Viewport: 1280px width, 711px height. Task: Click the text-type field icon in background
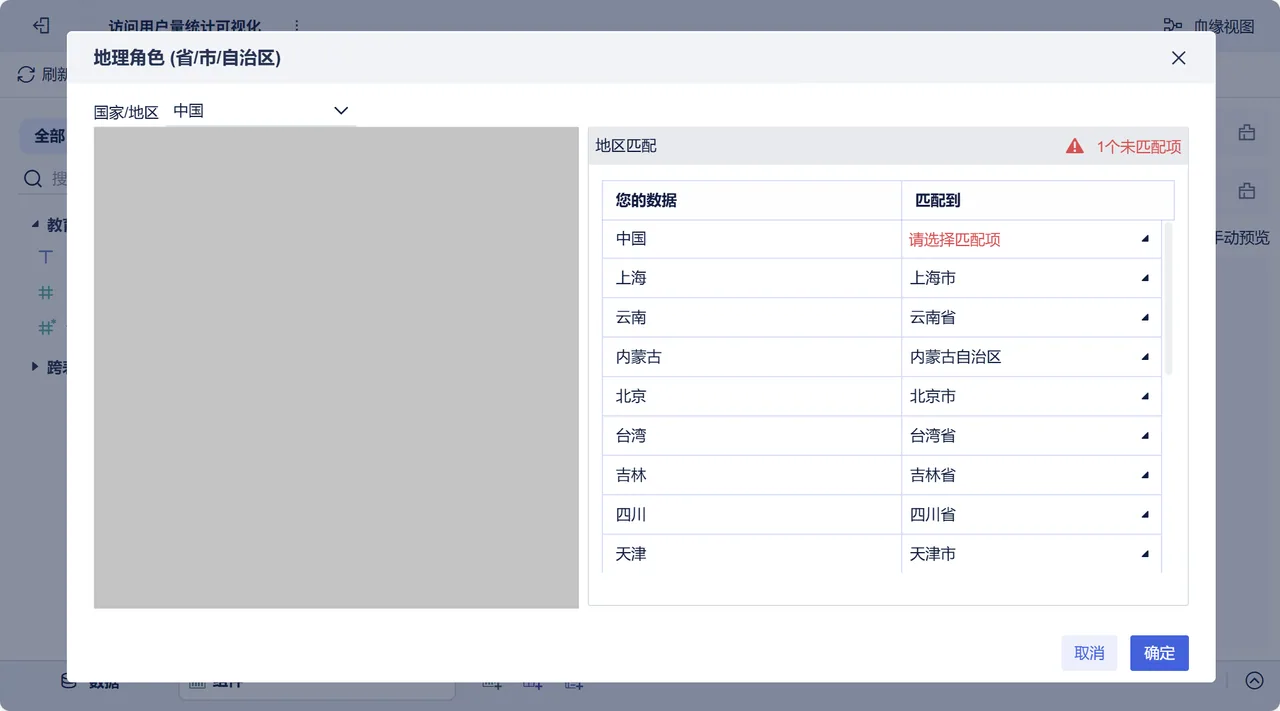pyautogui.click(x=45, y=257)
